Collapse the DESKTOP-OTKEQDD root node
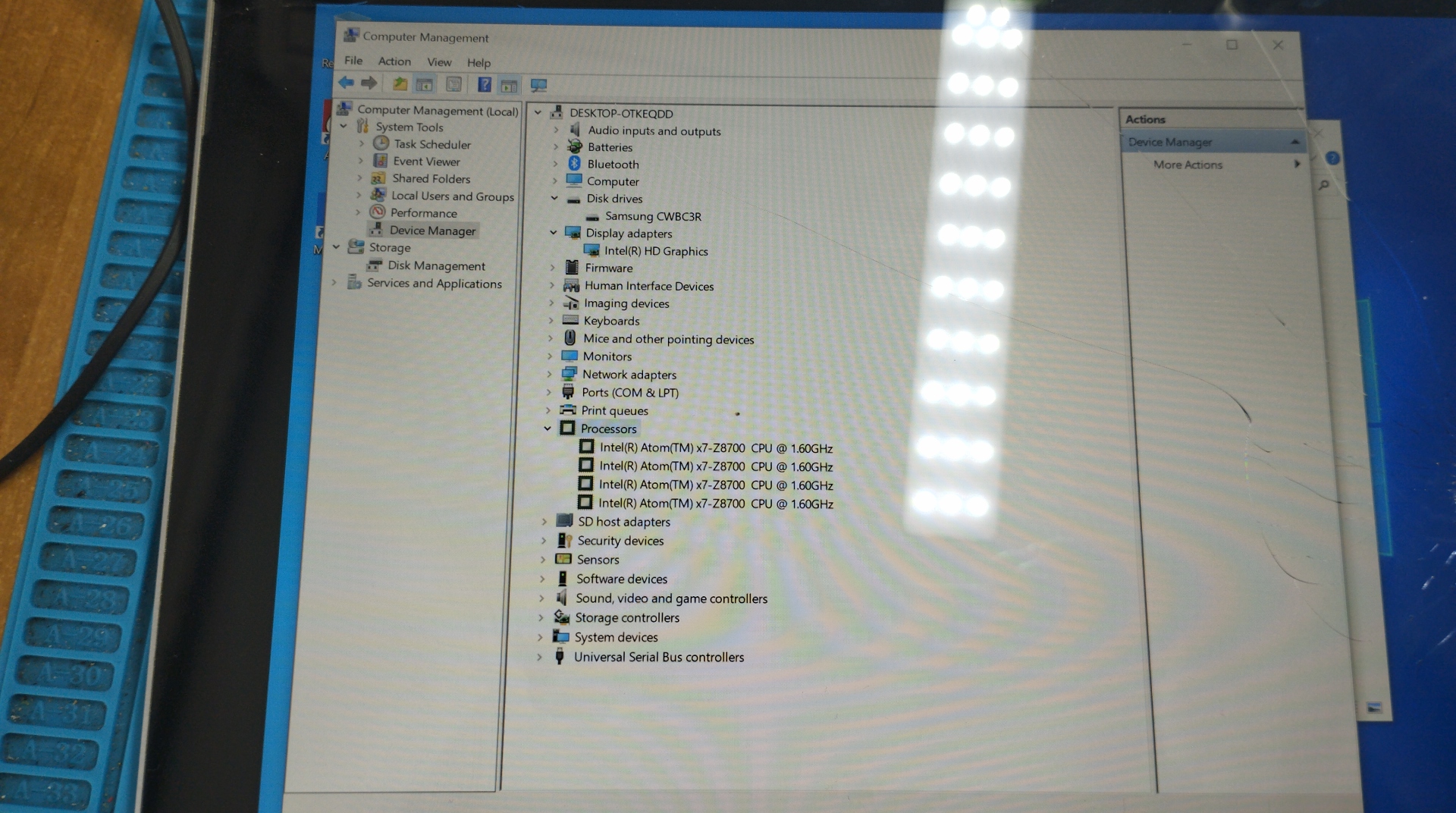The image size is (1456, 813). [x=538, y=112]
